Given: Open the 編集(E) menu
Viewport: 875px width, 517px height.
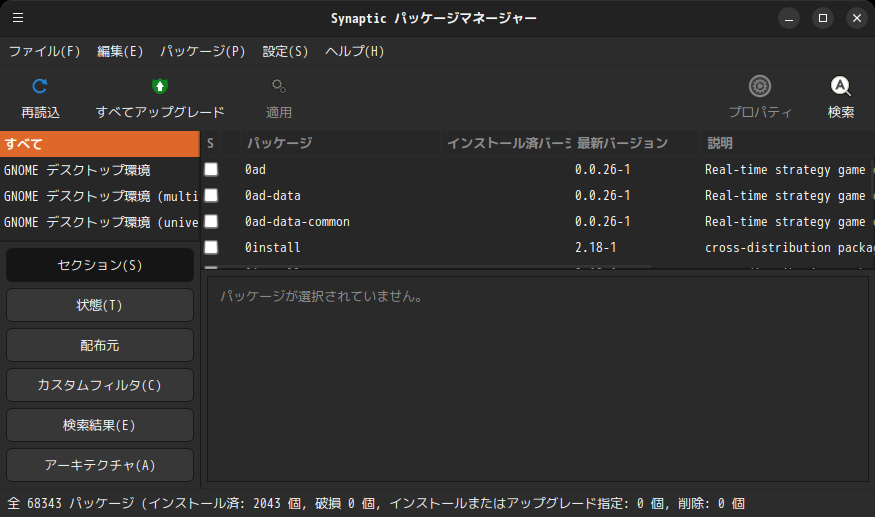Looking at the screenshot, I should [x=120, y=51].
